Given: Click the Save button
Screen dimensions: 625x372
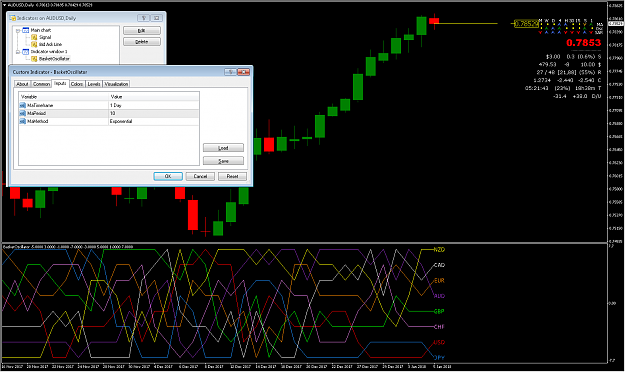Looking at the screenshot, I should coord(223,161).
